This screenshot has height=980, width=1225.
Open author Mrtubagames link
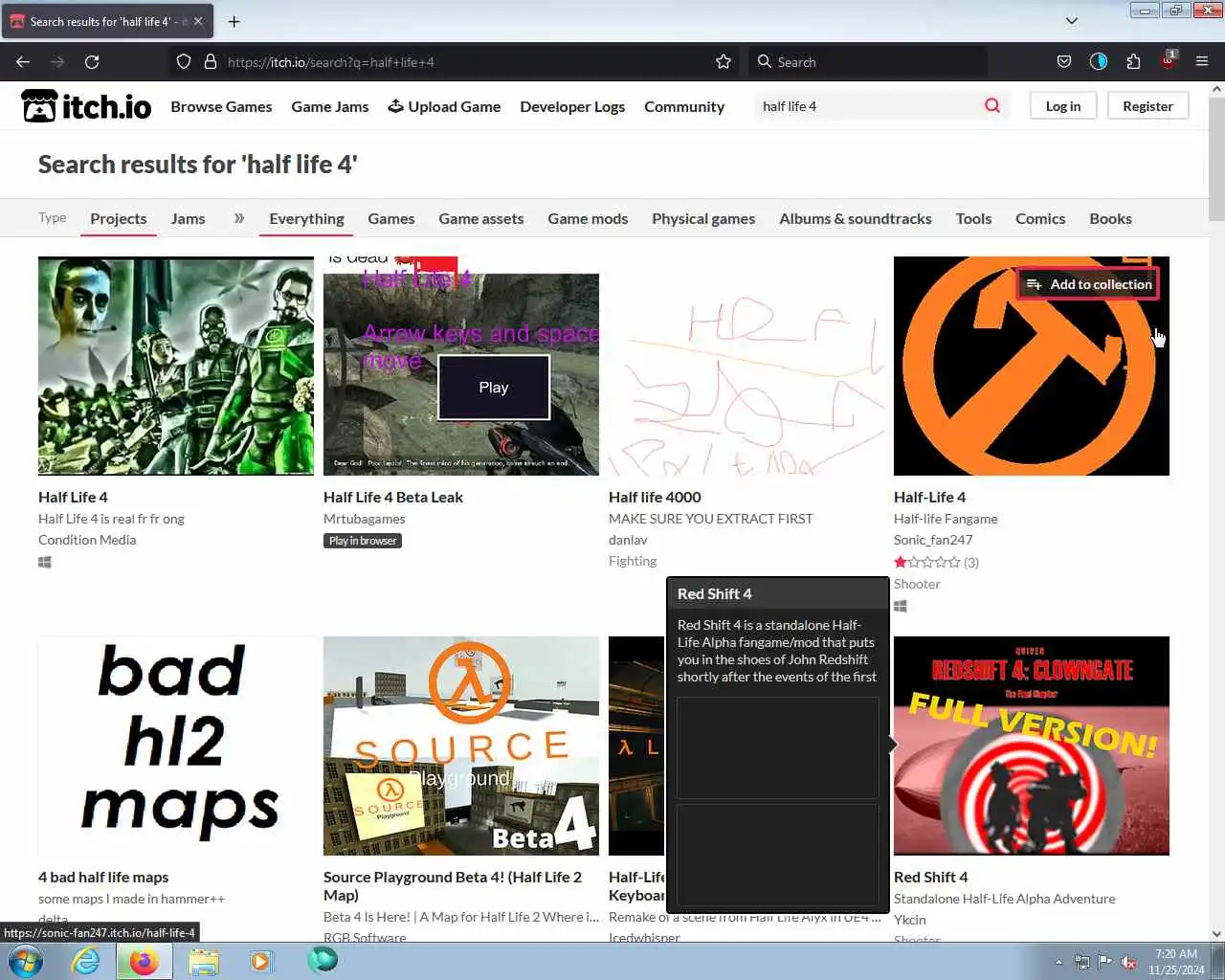click(x=365, y=519)
